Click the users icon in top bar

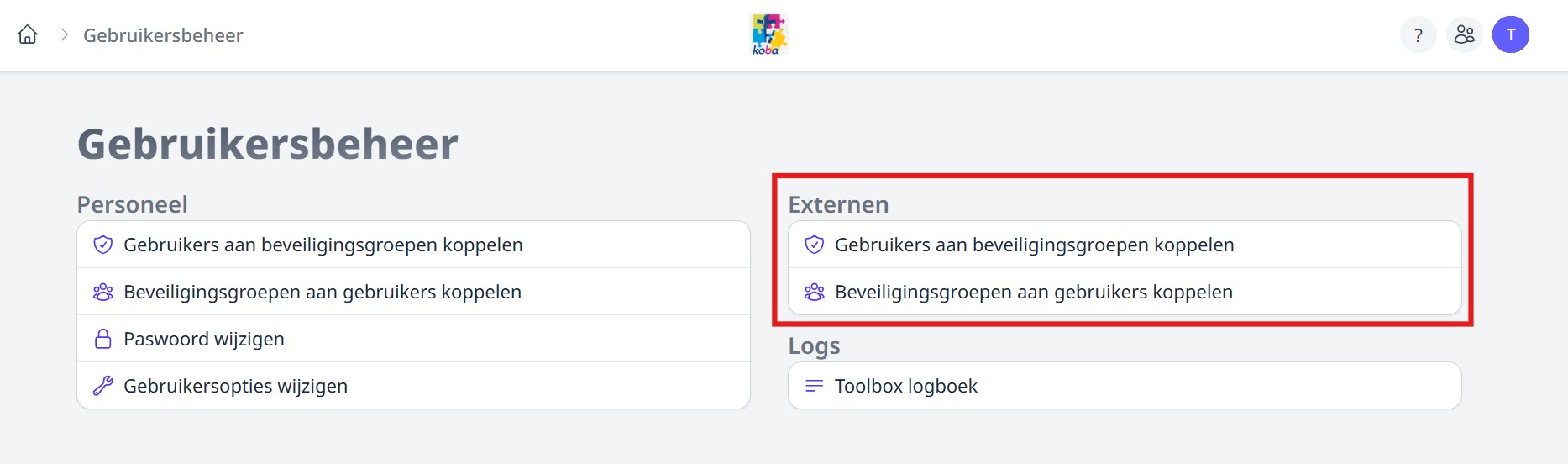pos(1464,34)
